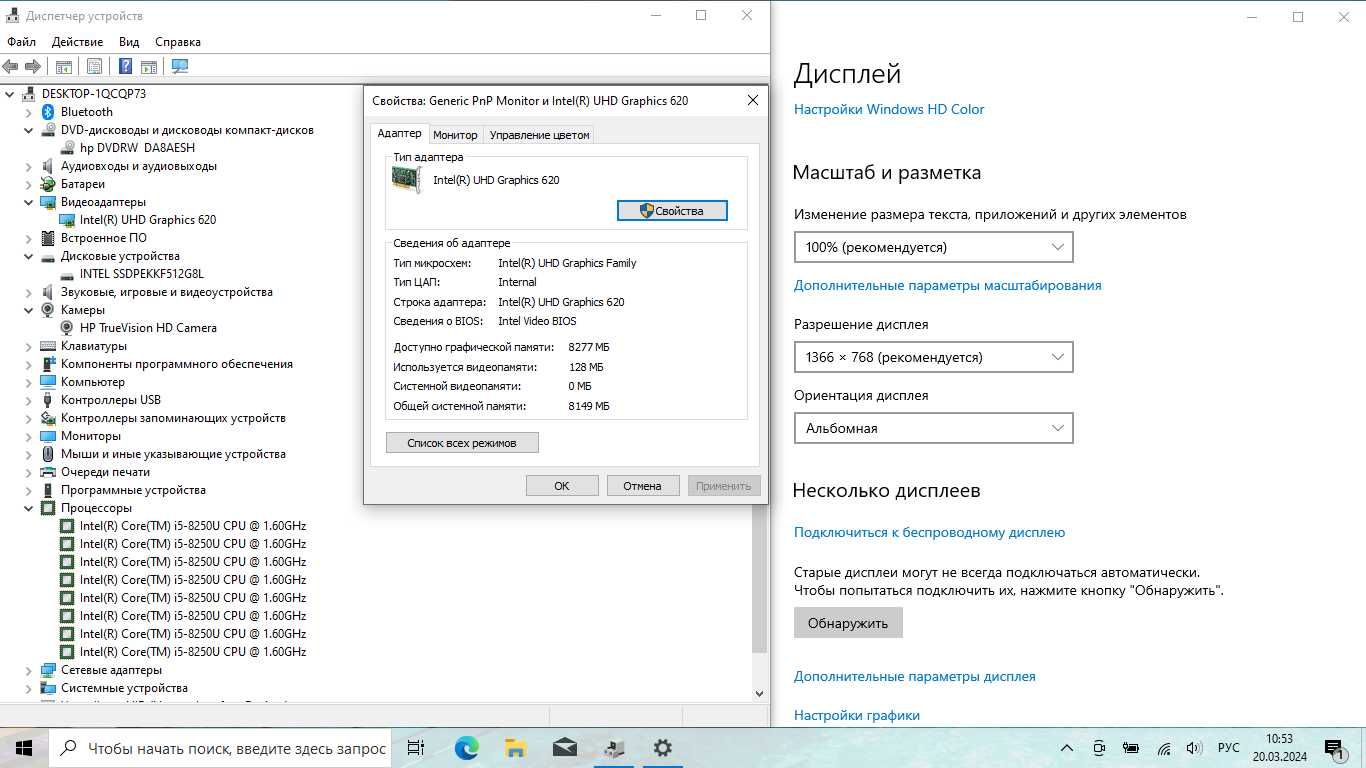
Task: Open File Explorer from the taskbar
Action: [515, 747]
